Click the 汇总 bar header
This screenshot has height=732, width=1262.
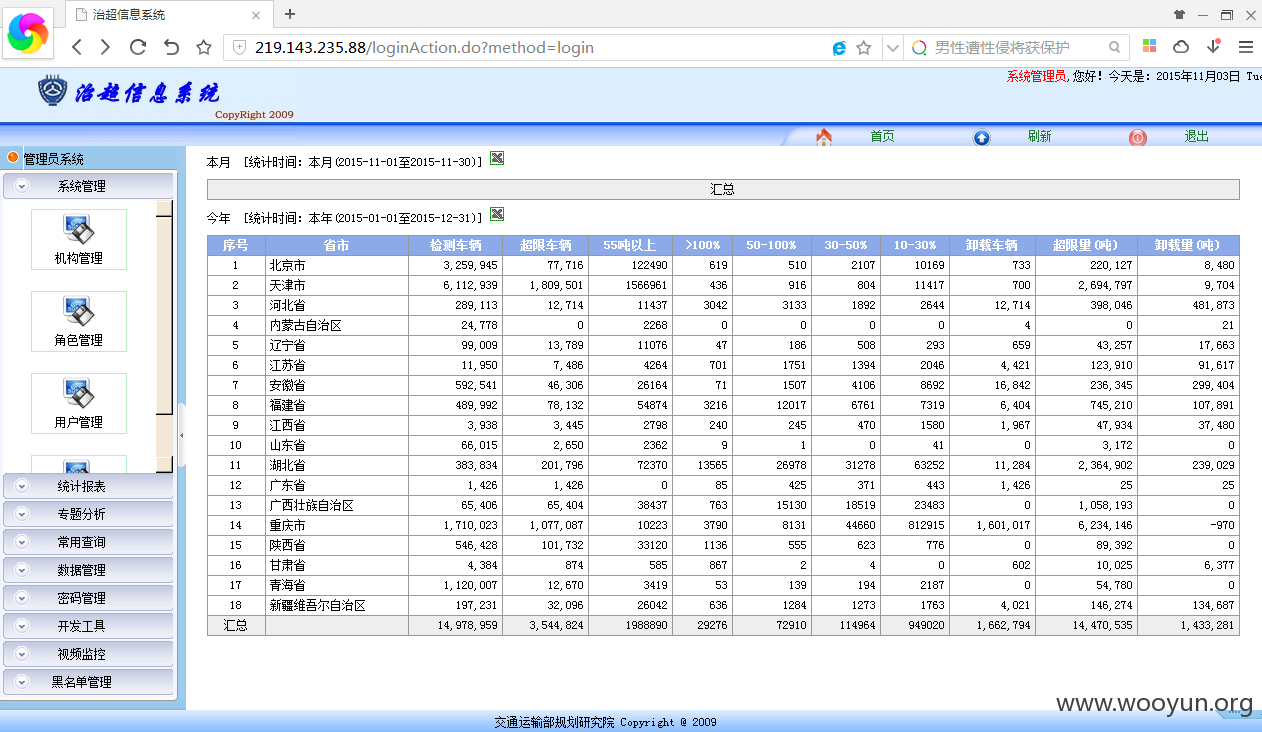click(723, 189)
